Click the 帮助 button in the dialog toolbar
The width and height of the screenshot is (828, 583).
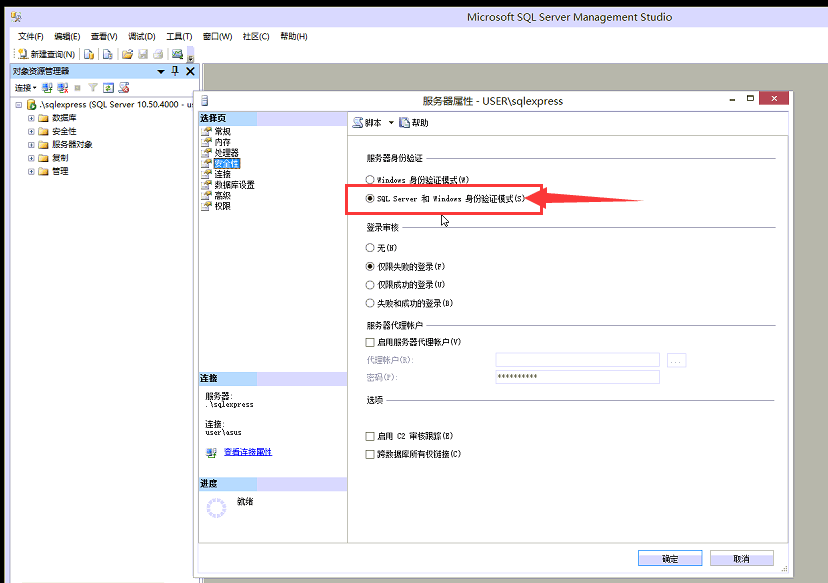pos(414,123)
